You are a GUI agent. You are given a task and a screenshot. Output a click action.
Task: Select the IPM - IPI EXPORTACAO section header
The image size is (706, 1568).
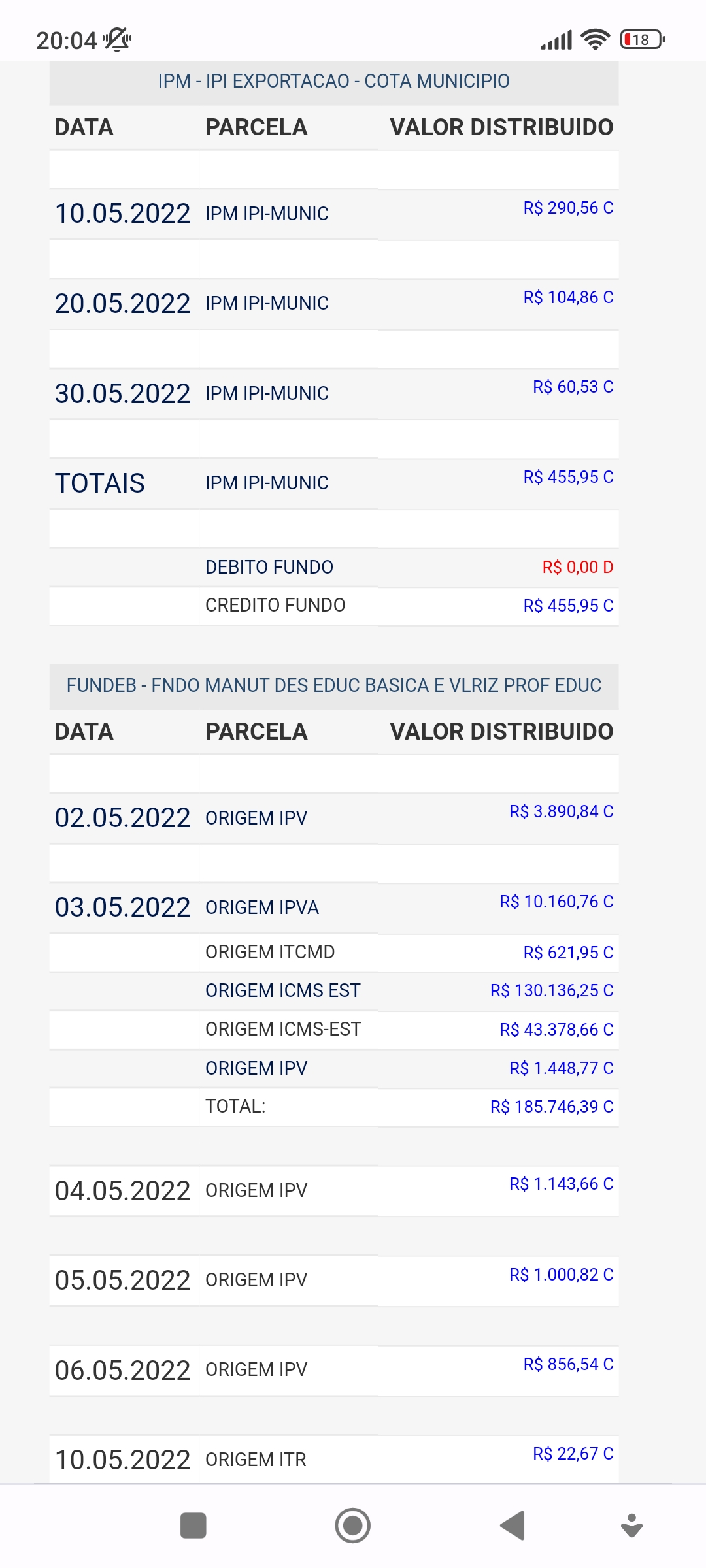(x=333, y=81)
